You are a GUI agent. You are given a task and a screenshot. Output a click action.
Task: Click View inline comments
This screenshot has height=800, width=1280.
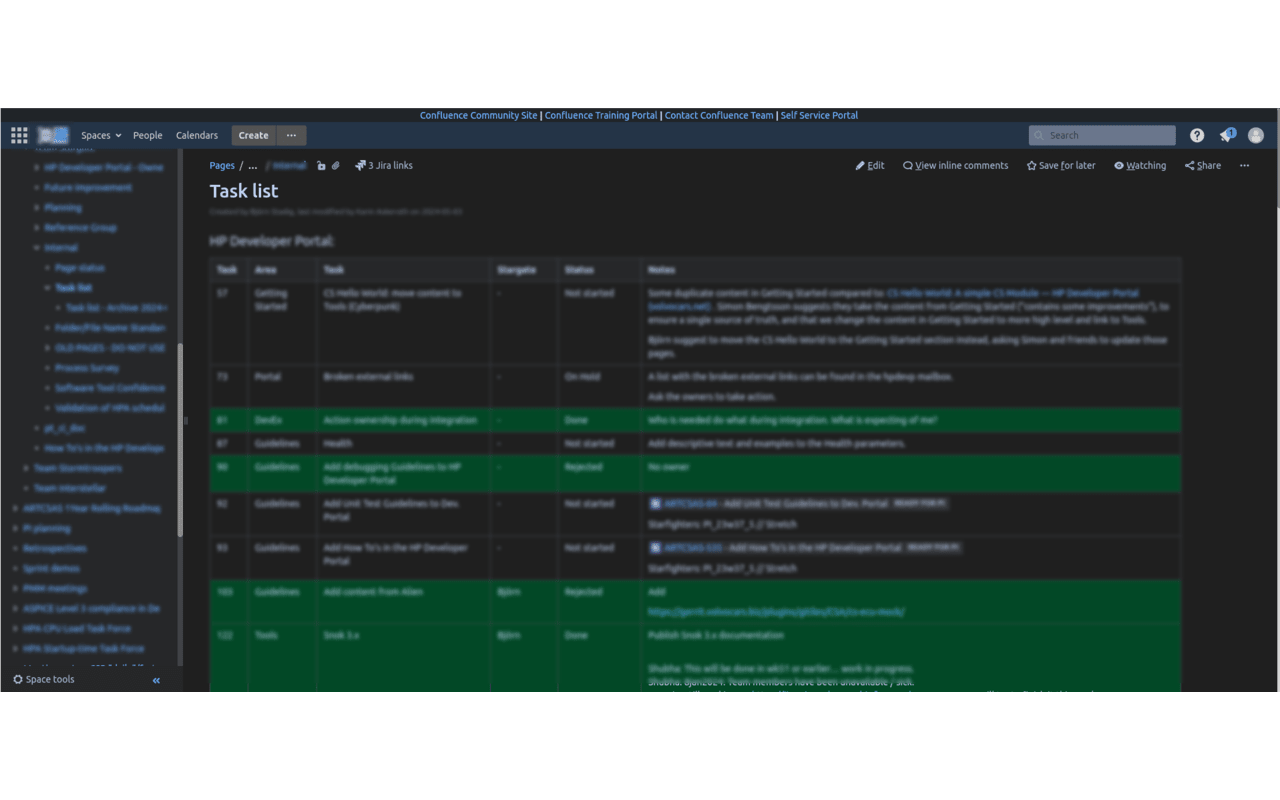click(x=955, y=166)
